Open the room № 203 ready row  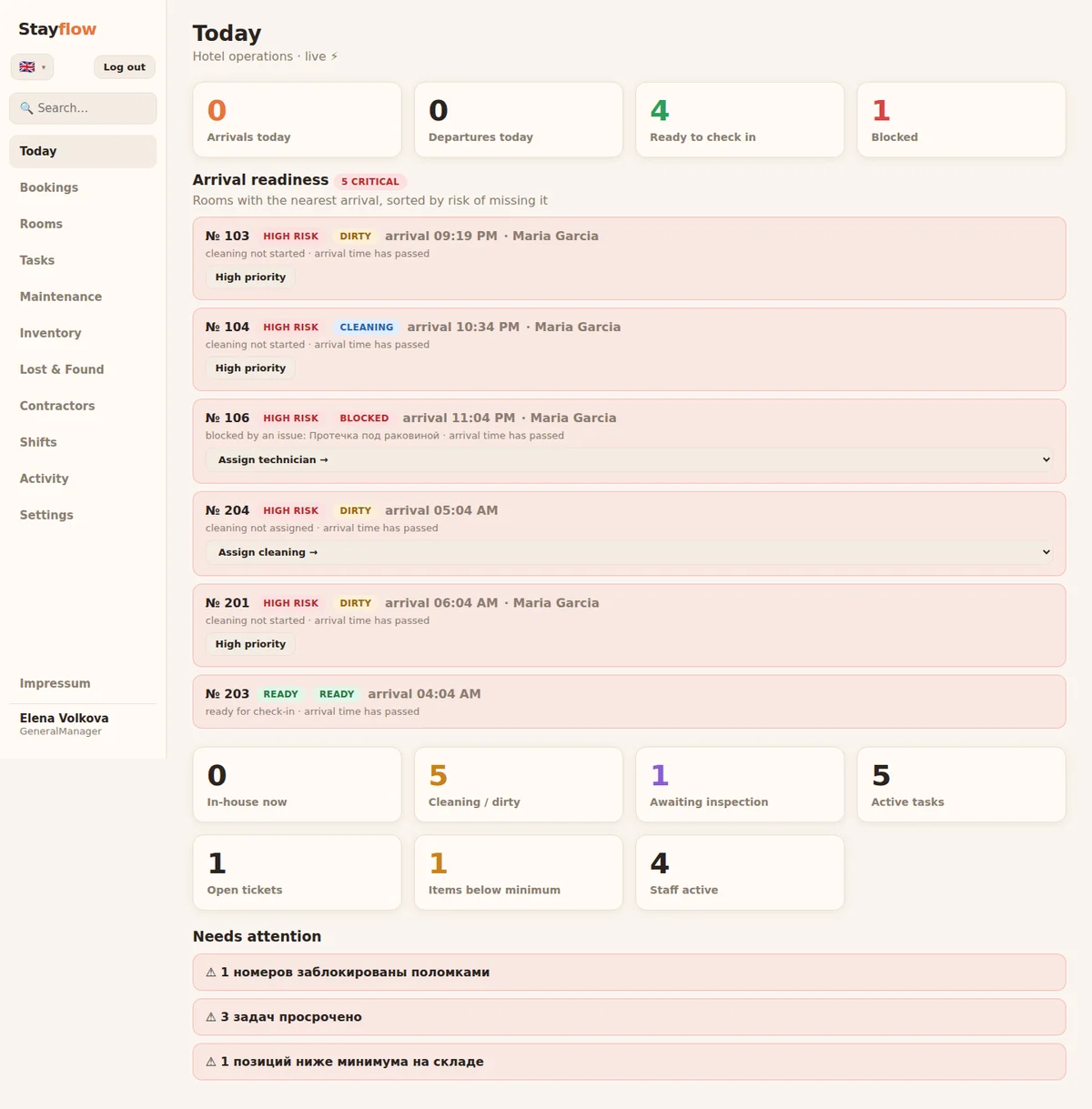click(629, 701)
